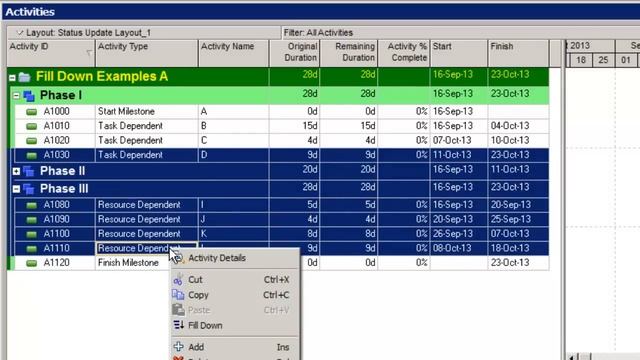Open the Layout: Status Update Layout_1 dropdown
This screenshot has height=360, width=640.
click(x=20, y=33)
